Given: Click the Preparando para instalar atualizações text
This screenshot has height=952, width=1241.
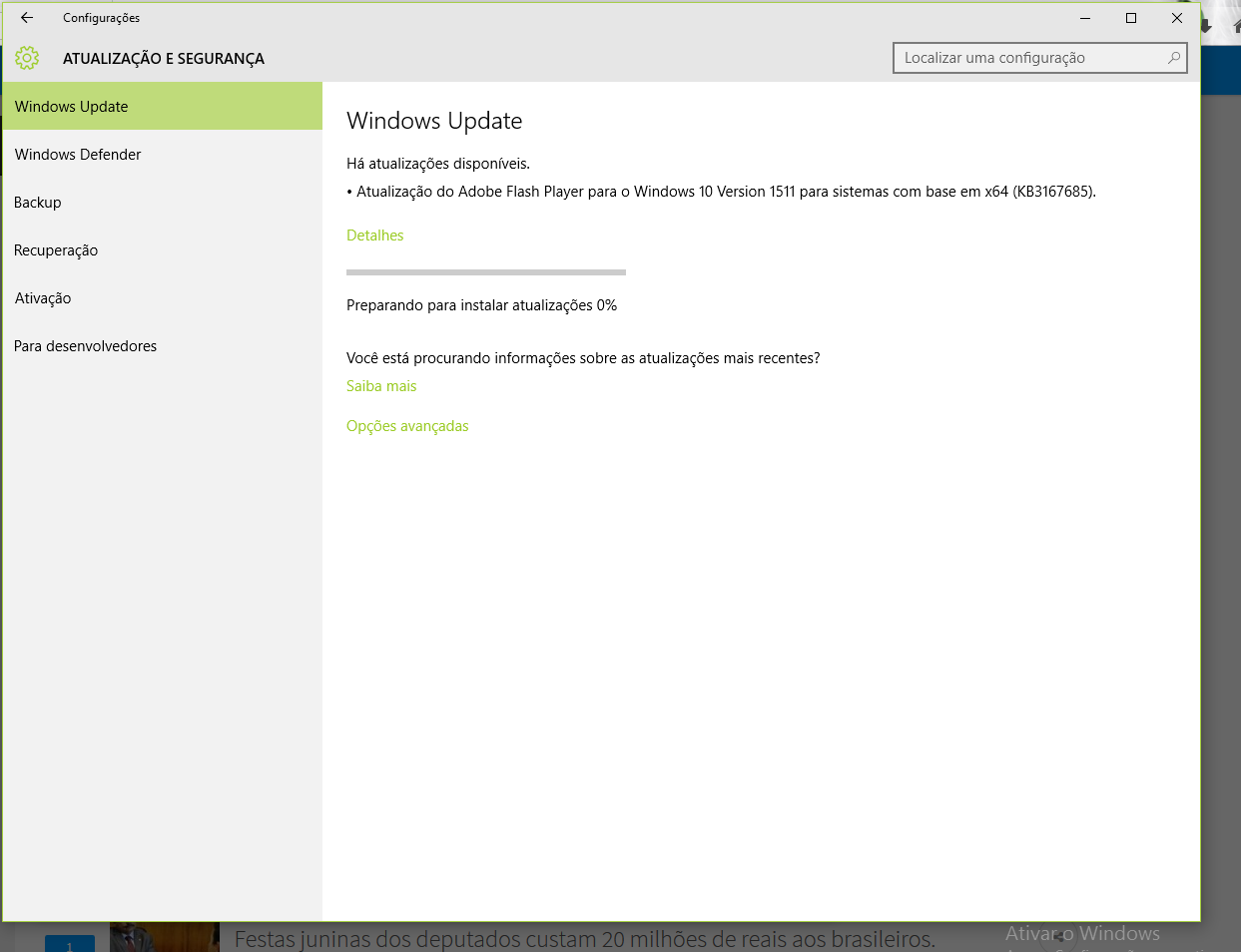Looking at the screenshot, I should (481, 305).
